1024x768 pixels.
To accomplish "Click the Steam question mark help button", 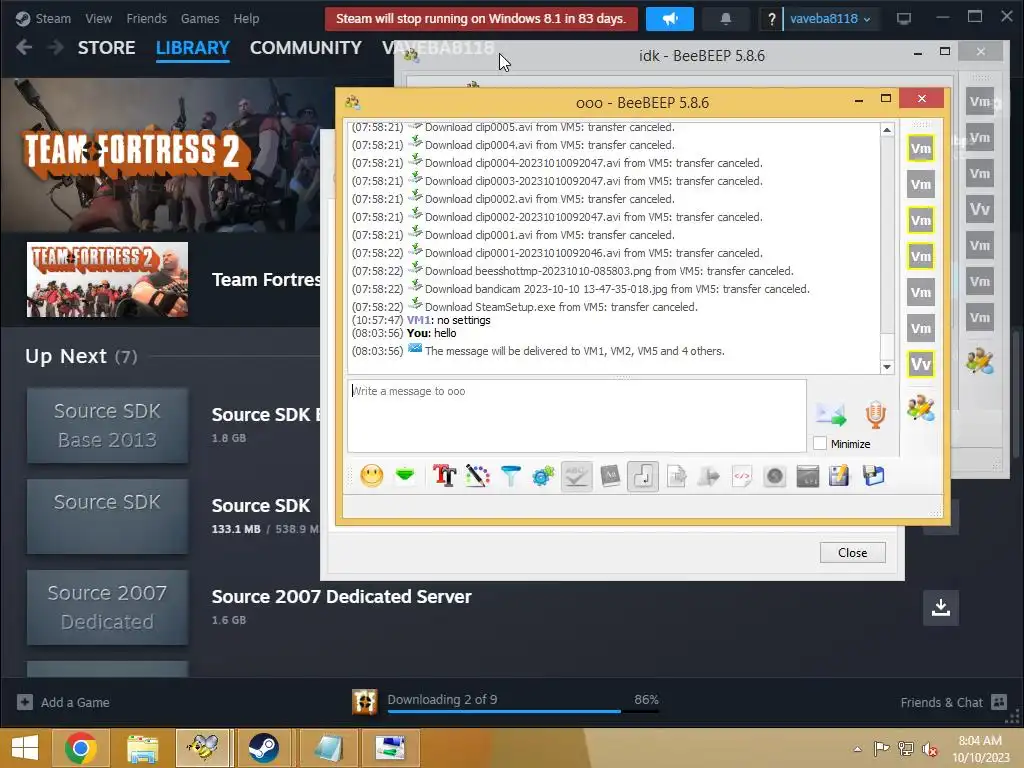I will 771,19.
